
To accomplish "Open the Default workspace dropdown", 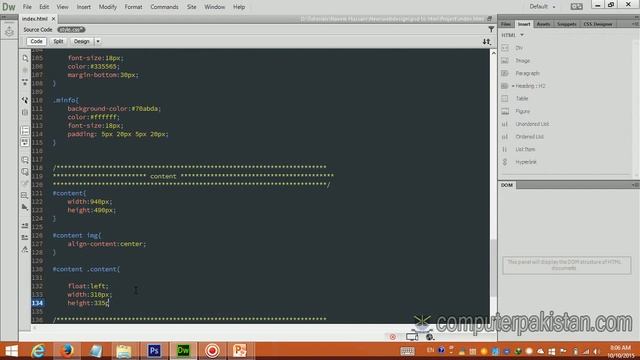I will (542, 7).
